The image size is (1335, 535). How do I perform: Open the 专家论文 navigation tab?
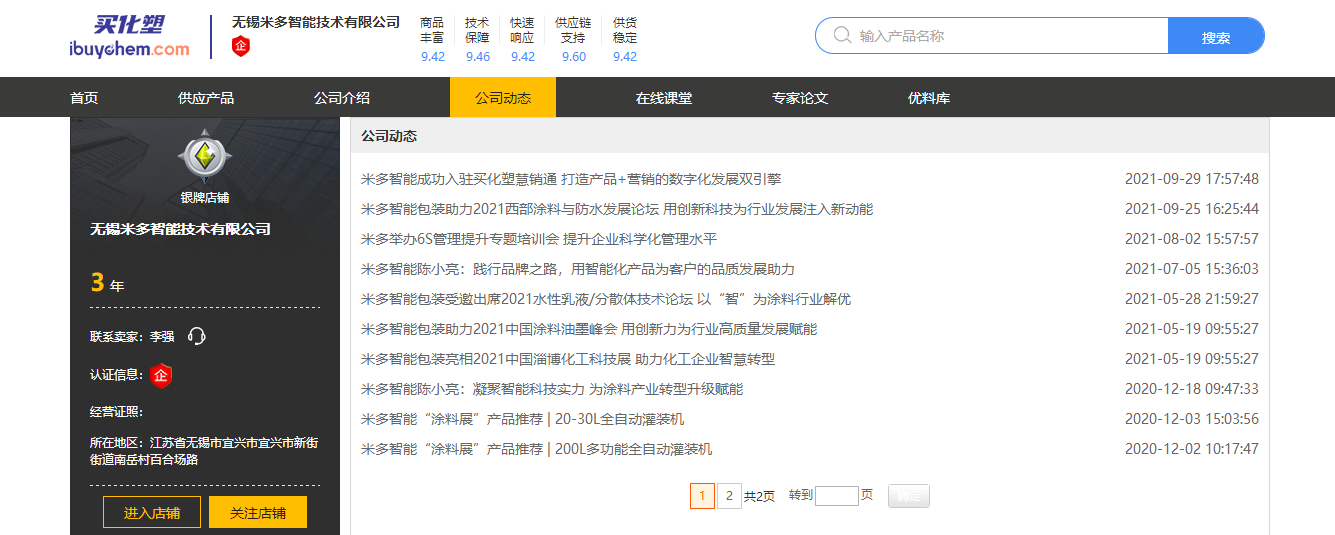[800, 98]
